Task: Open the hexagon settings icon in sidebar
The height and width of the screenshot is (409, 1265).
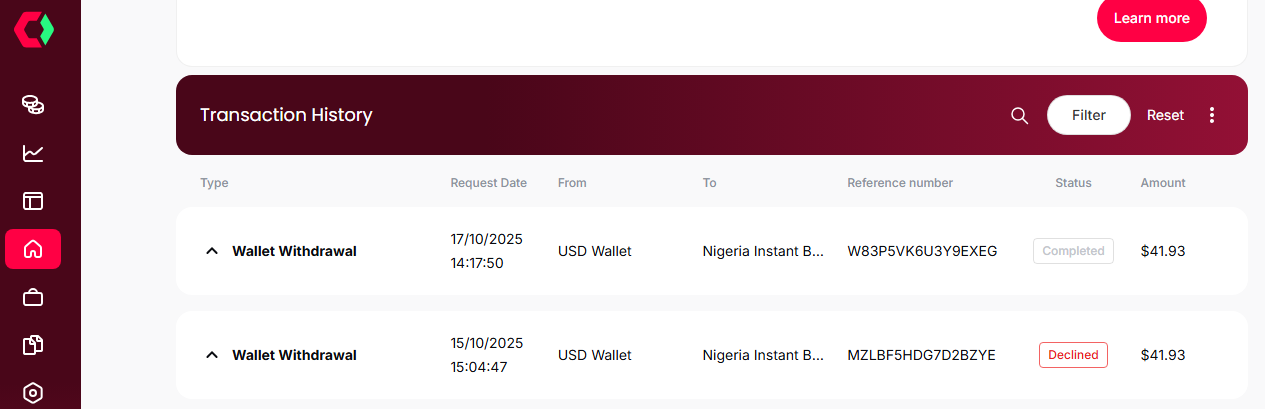Action: [x=33, y=392]
